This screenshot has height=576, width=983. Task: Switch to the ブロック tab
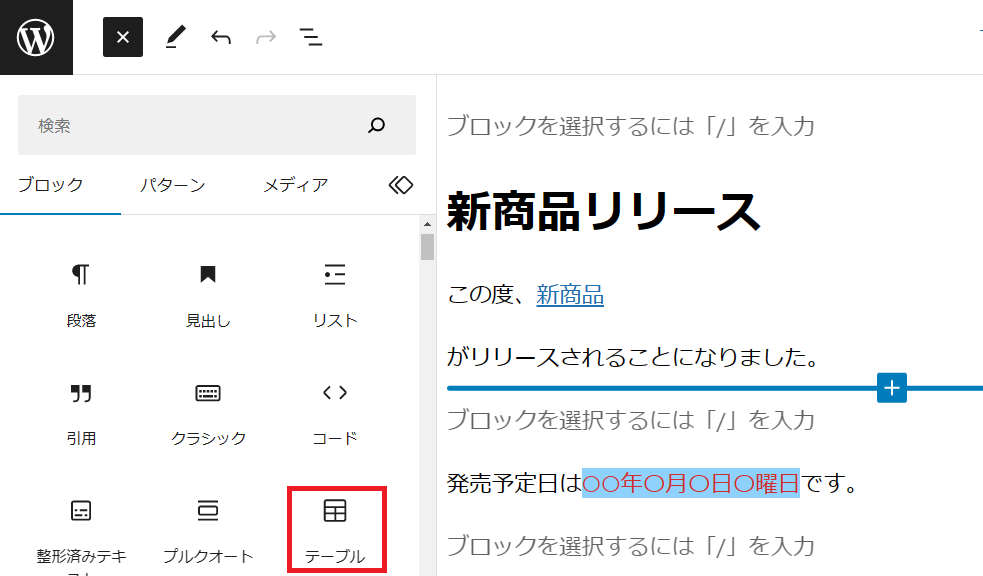51,185
